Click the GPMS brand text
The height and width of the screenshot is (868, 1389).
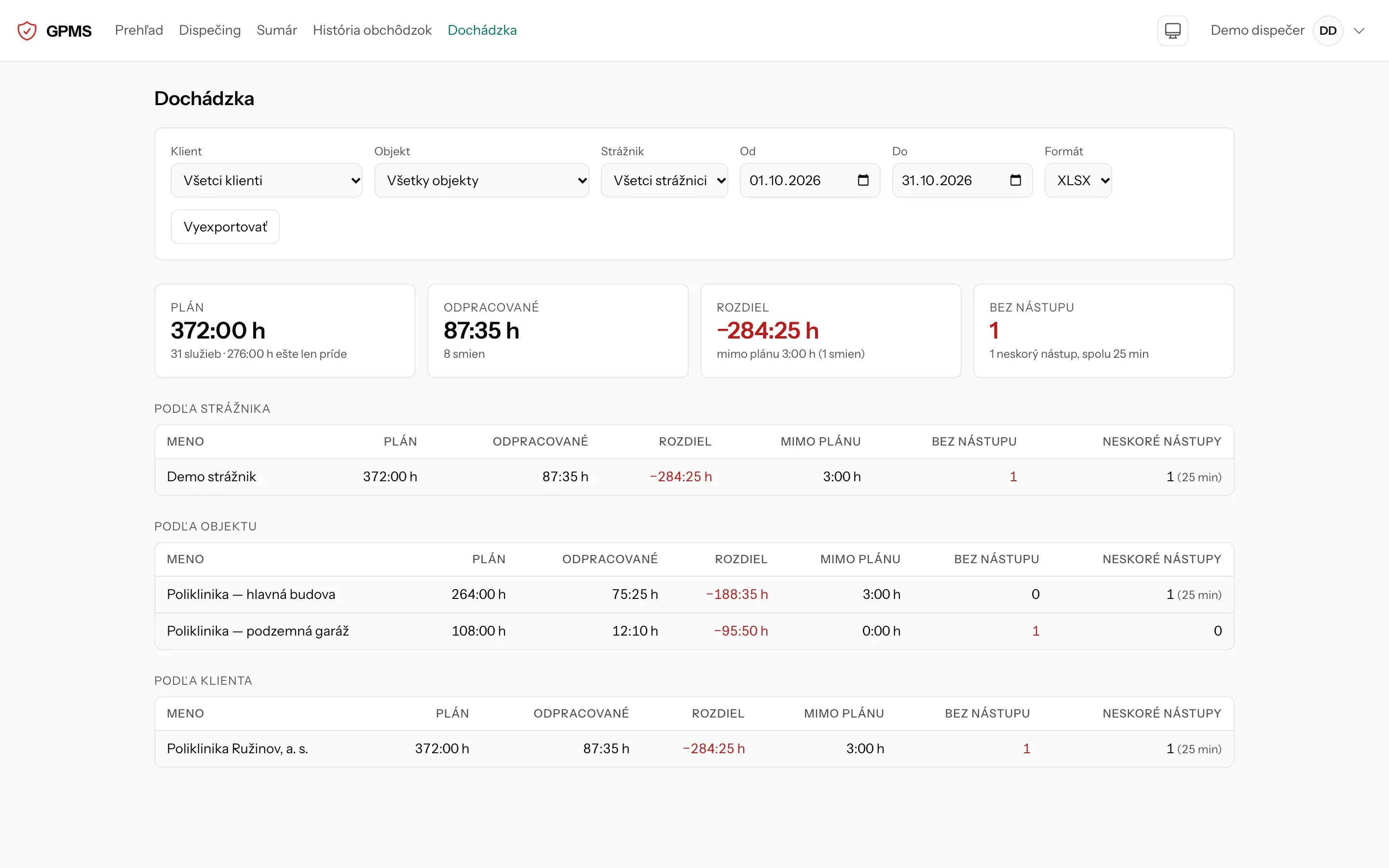[69, 31]
